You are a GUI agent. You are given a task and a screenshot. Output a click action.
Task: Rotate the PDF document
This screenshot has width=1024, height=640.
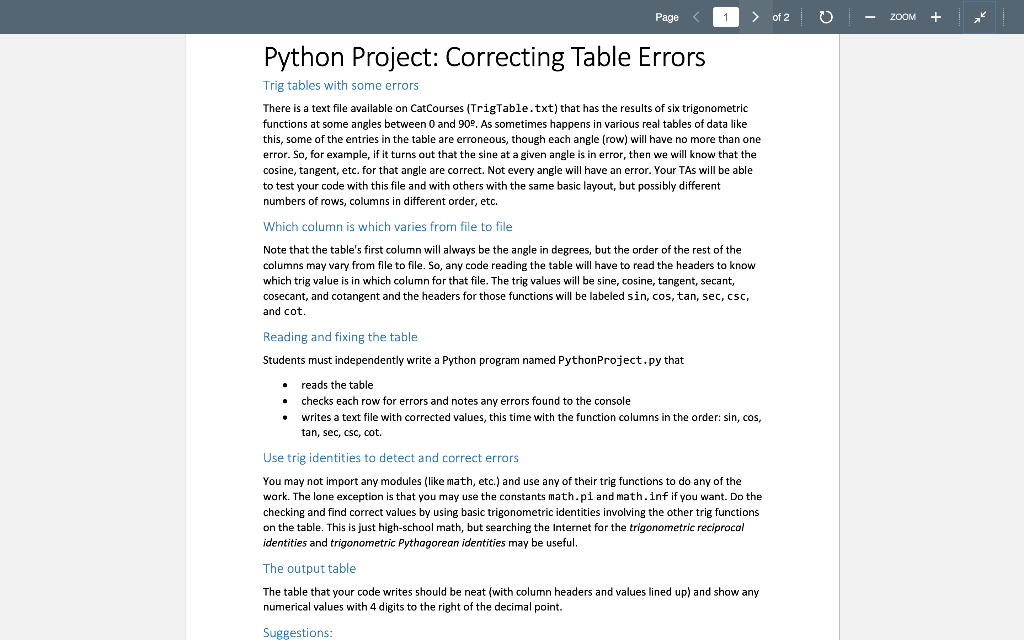[x=822, y=17]
